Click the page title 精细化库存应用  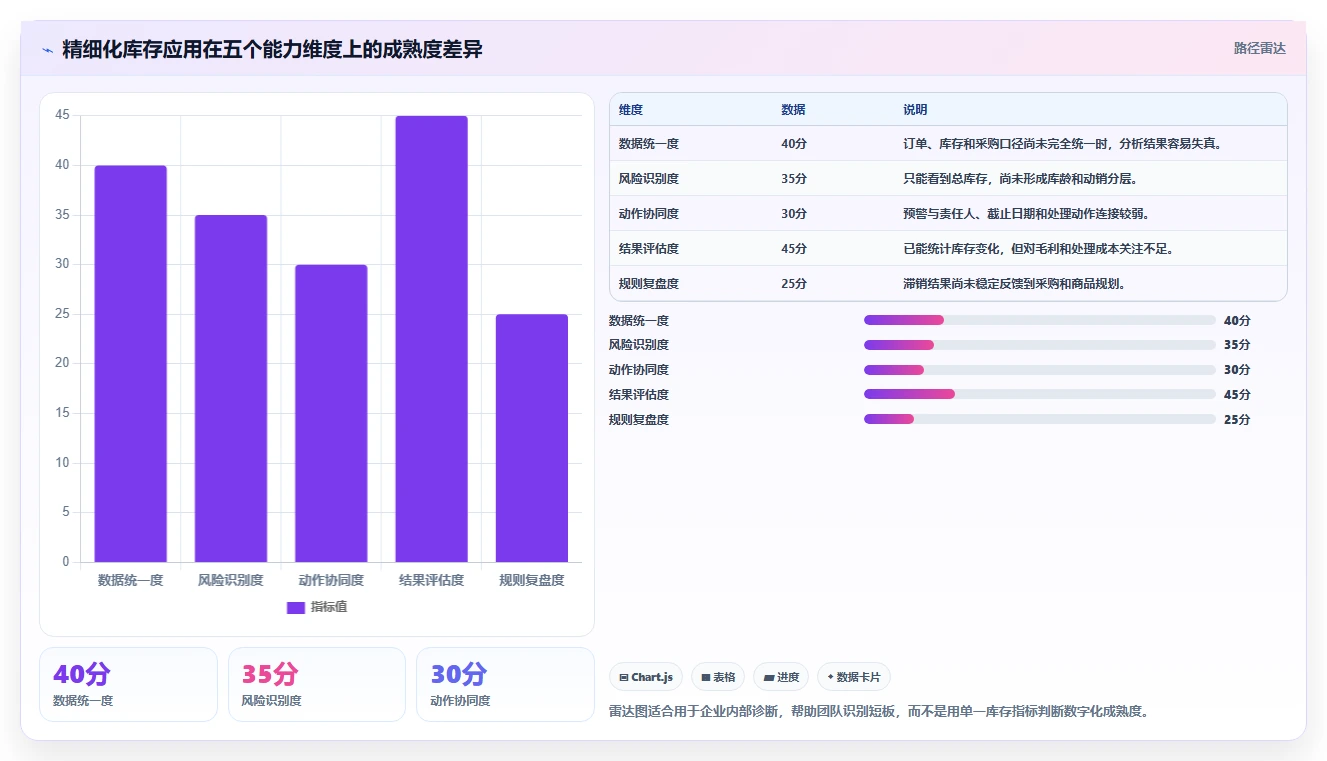pos(272,49)
